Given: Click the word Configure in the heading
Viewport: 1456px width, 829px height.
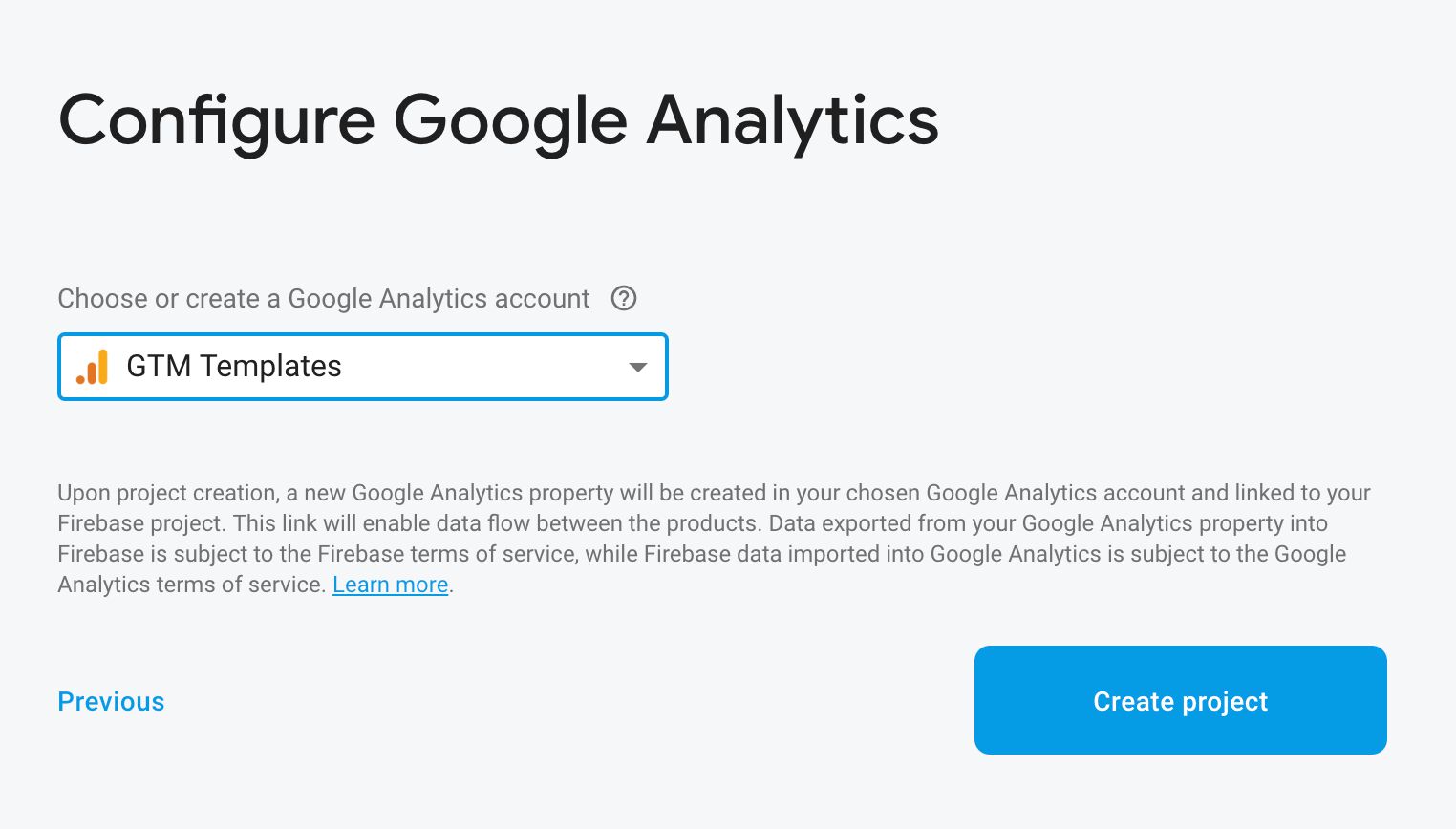Looking at the screenshot, I should (217, 121).
